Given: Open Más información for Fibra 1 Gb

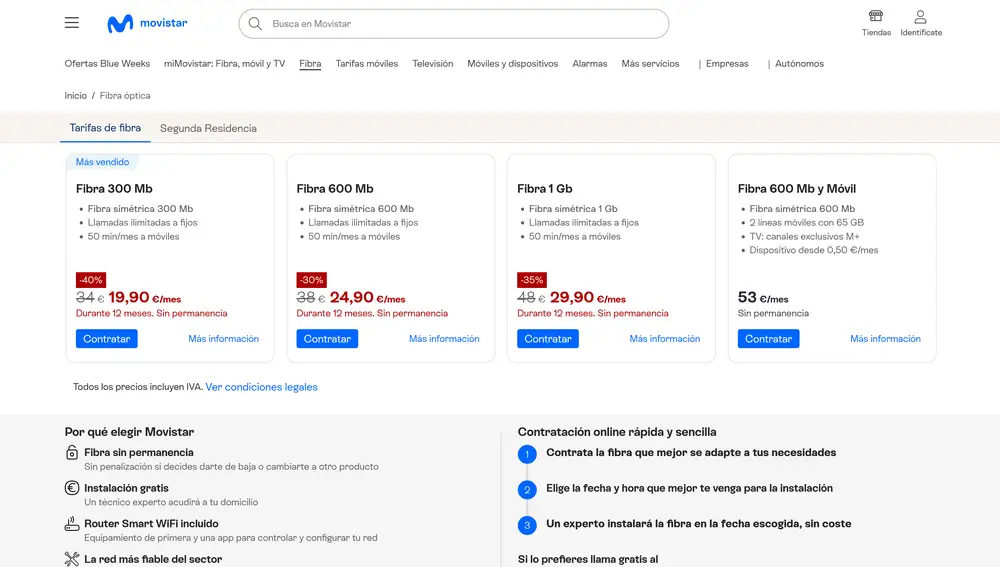Looking at the screenshot, I should click(x=665, y=339).
